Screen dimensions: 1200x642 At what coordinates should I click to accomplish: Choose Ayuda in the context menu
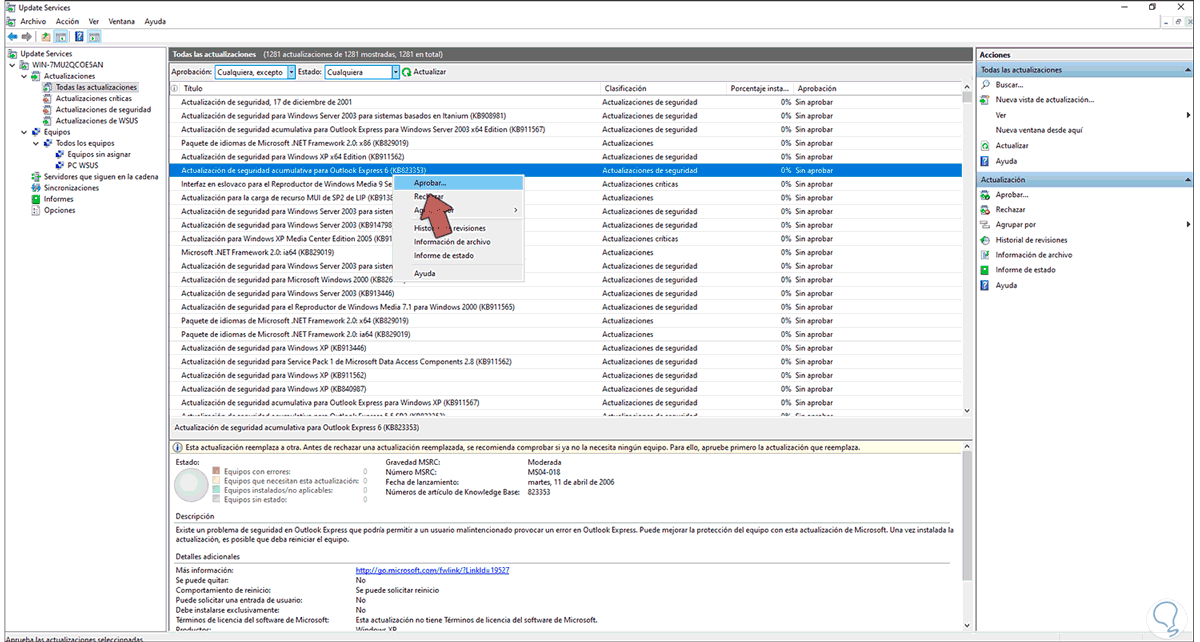tap(458, 273)
